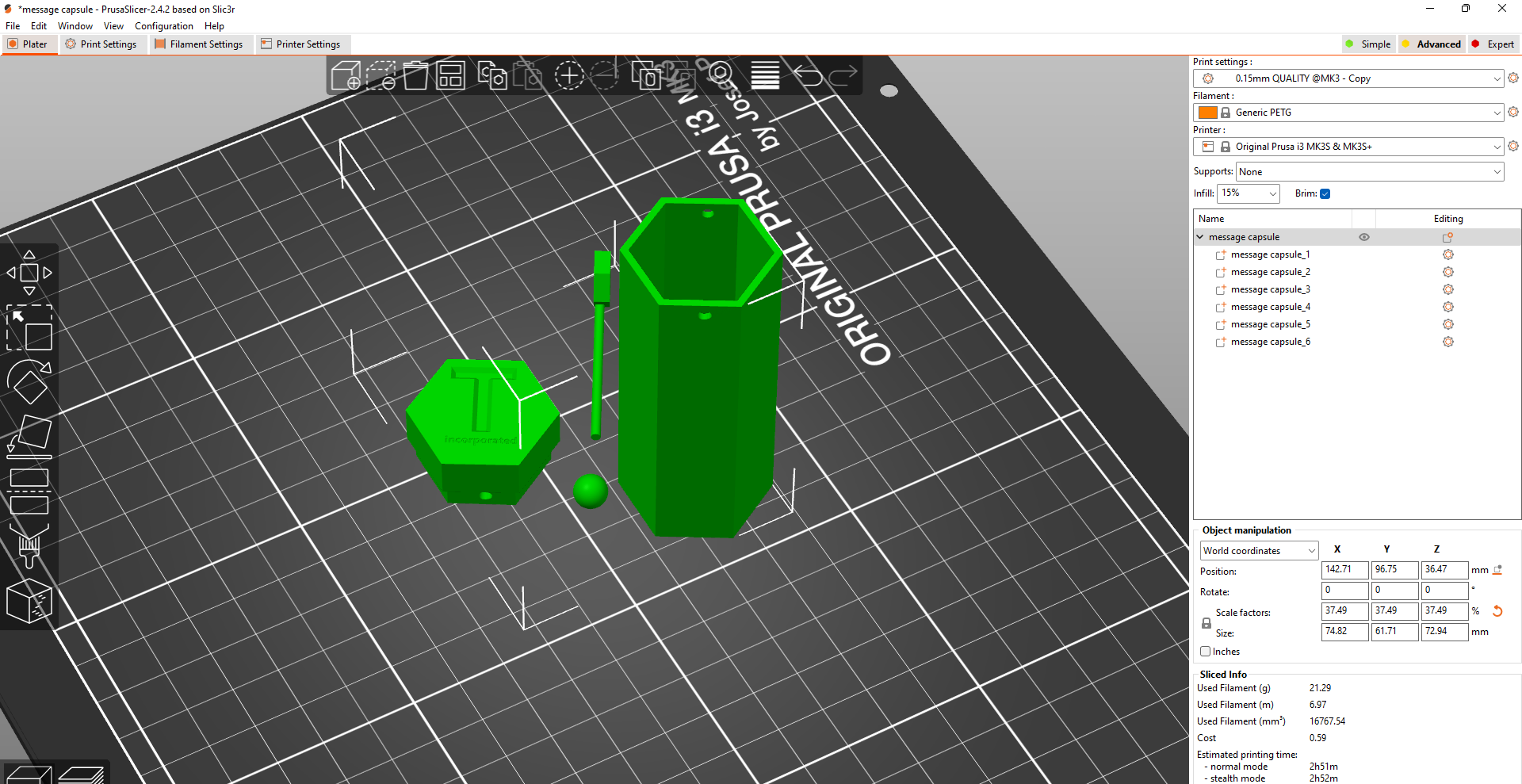Screen dimensions: 1522x784
Task: Click the editing icon for message capsule_3
Action: 1448,289
